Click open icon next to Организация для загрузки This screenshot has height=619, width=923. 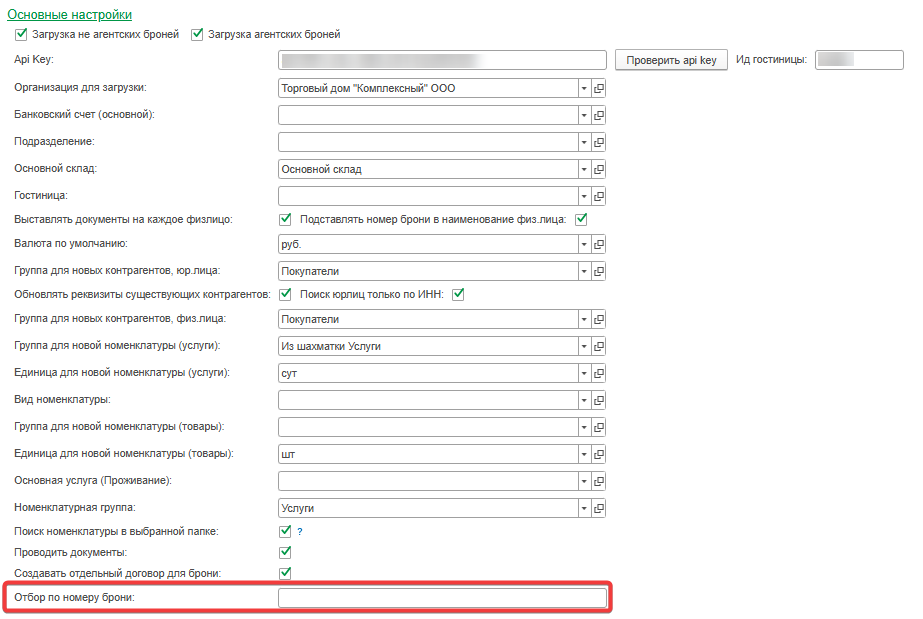600,88
